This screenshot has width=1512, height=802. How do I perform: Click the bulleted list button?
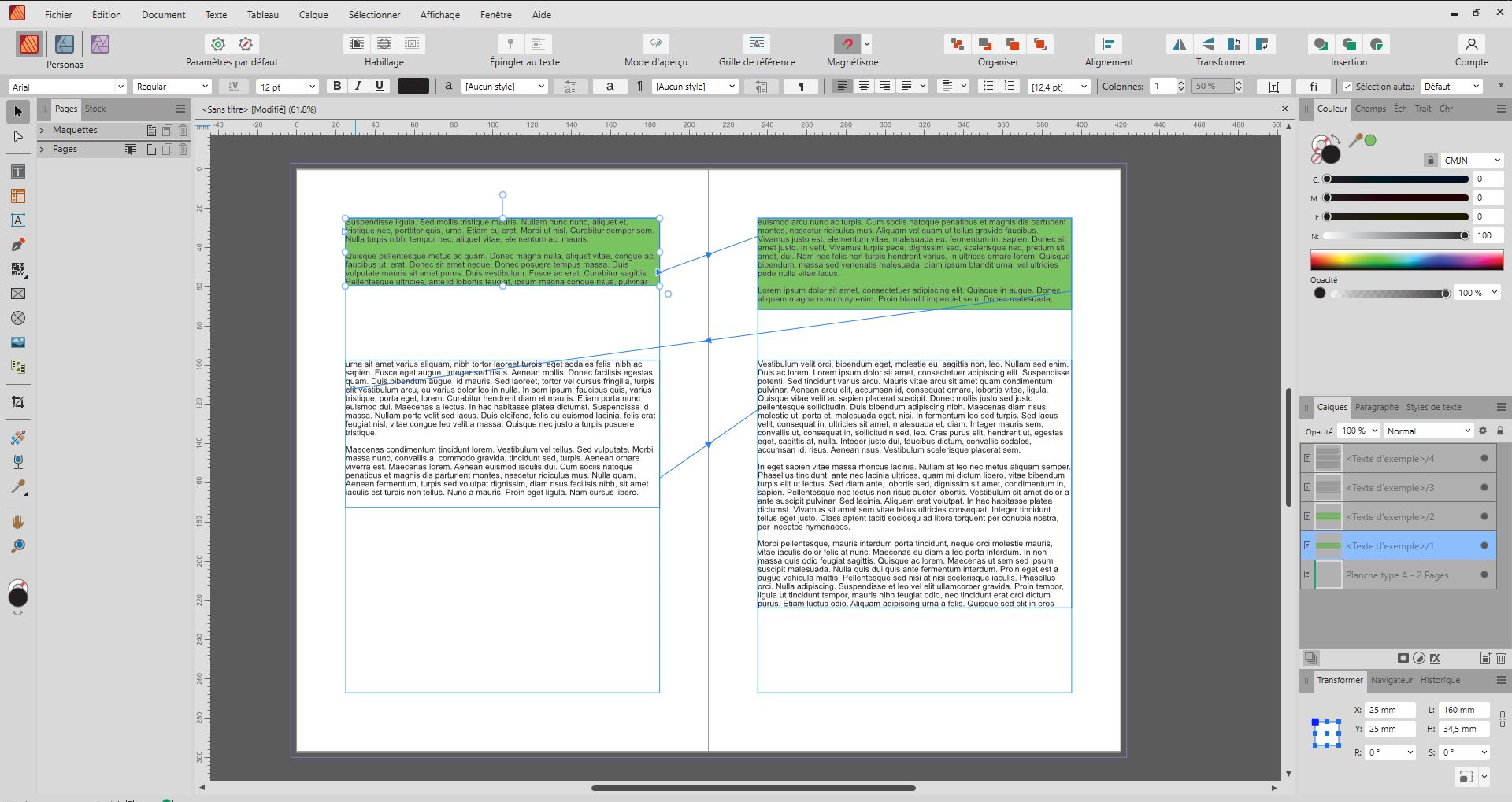988,86
